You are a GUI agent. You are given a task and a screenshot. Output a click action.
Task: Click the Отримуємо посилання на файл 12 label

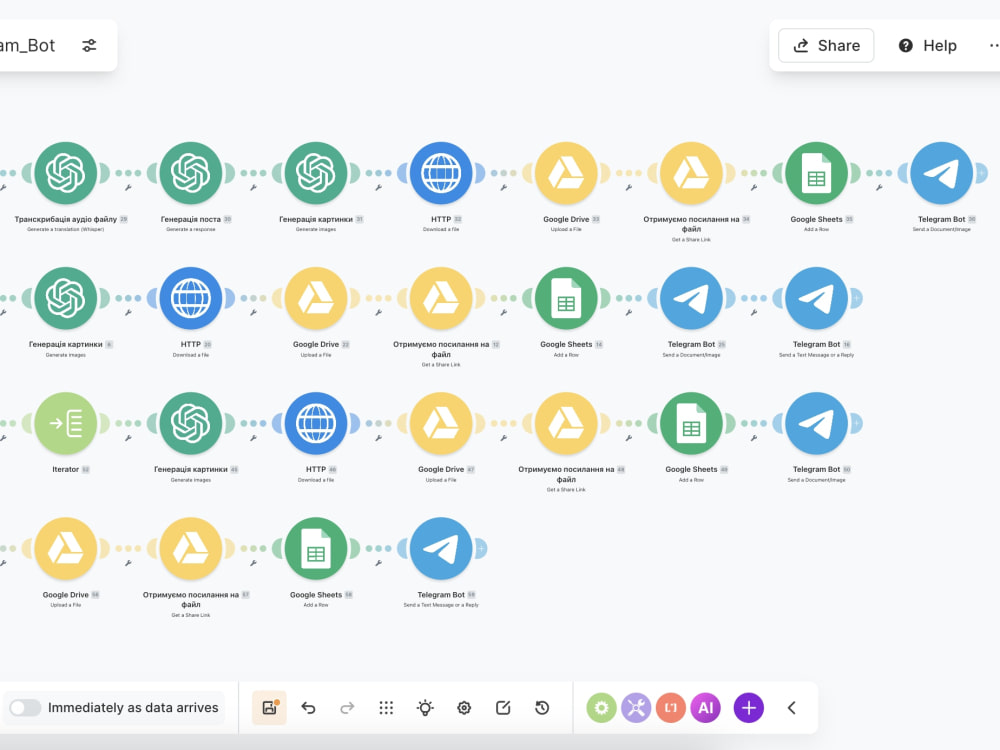click(441, 349)
